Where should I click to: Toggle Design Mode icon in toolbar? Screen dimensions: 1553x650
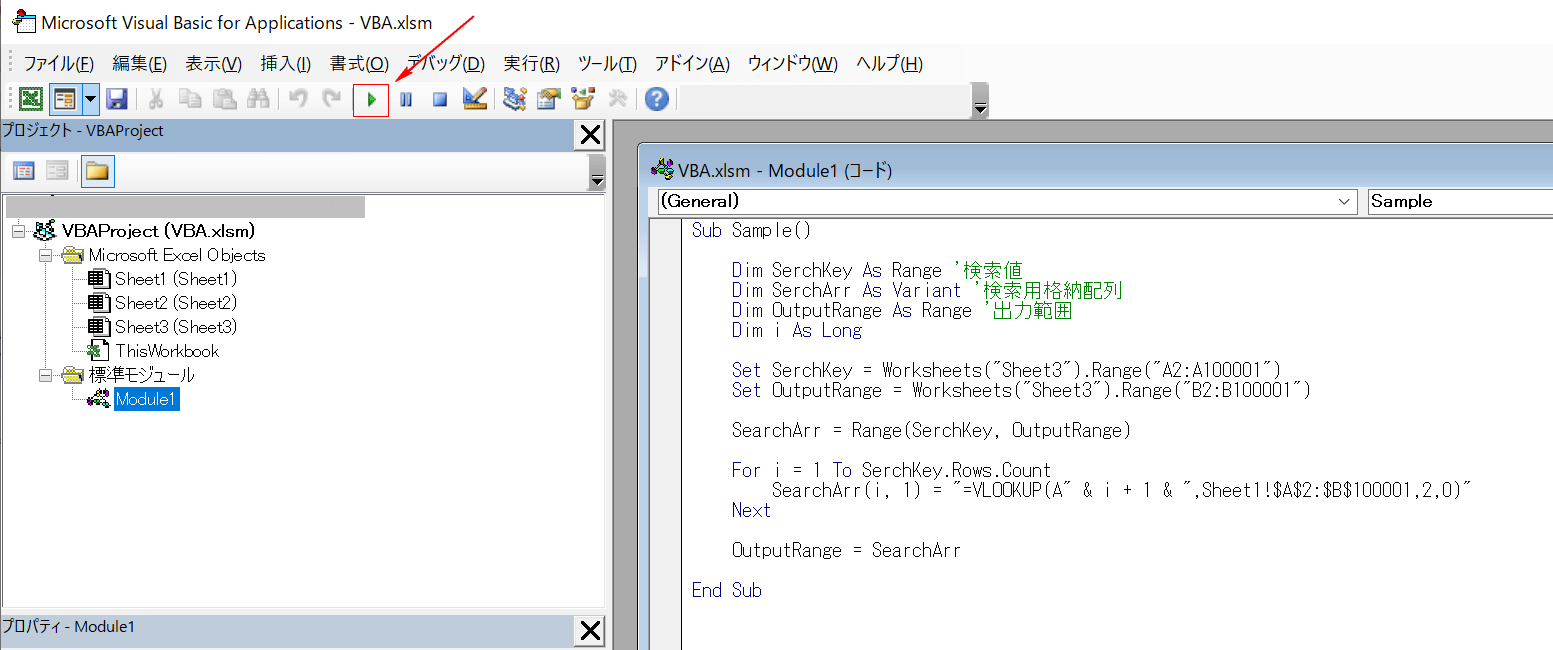click(x=475, y=99)
